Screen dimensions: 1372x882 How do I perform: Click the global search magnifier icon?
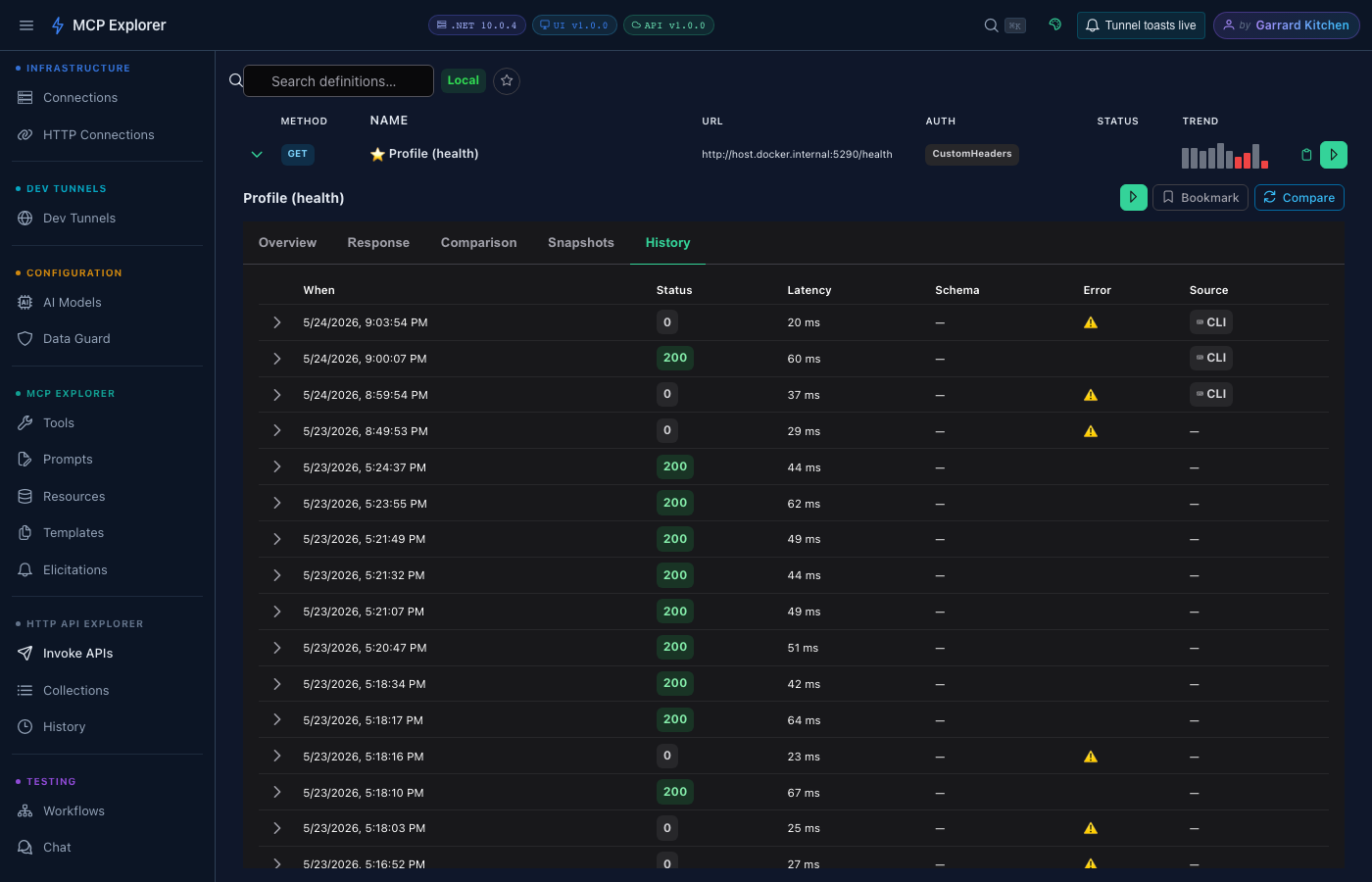pos(992,25)
